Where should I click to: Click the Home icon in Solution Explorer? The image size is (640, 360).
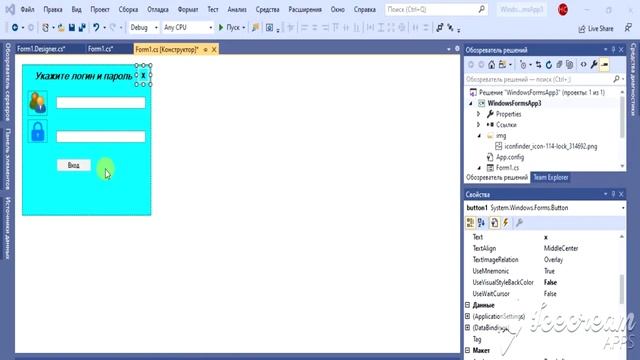(x=491, y=64)
